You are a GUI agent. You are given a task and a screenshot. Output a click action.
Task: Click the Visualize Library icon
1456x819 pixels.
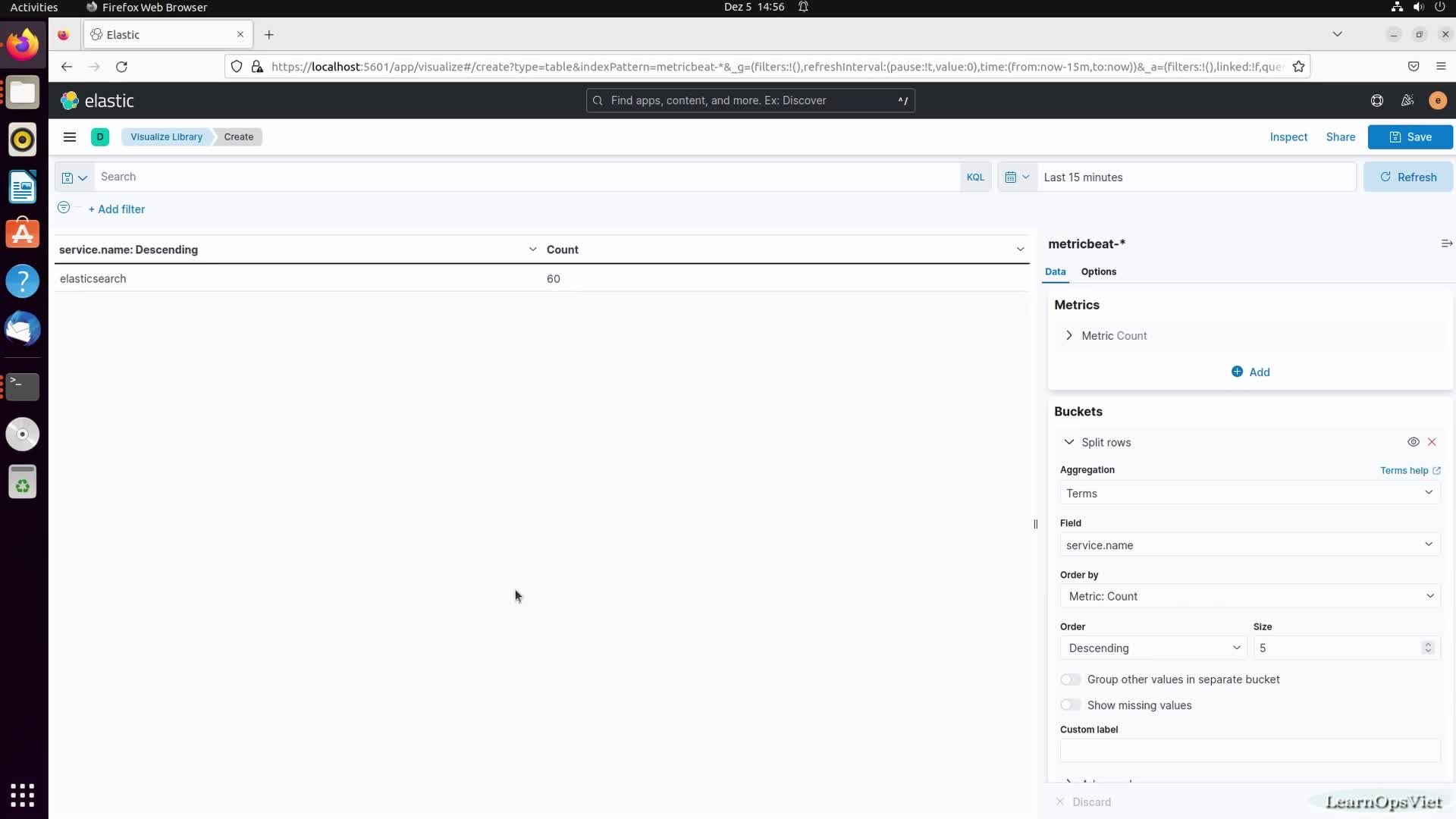click(x=165, y=136)
